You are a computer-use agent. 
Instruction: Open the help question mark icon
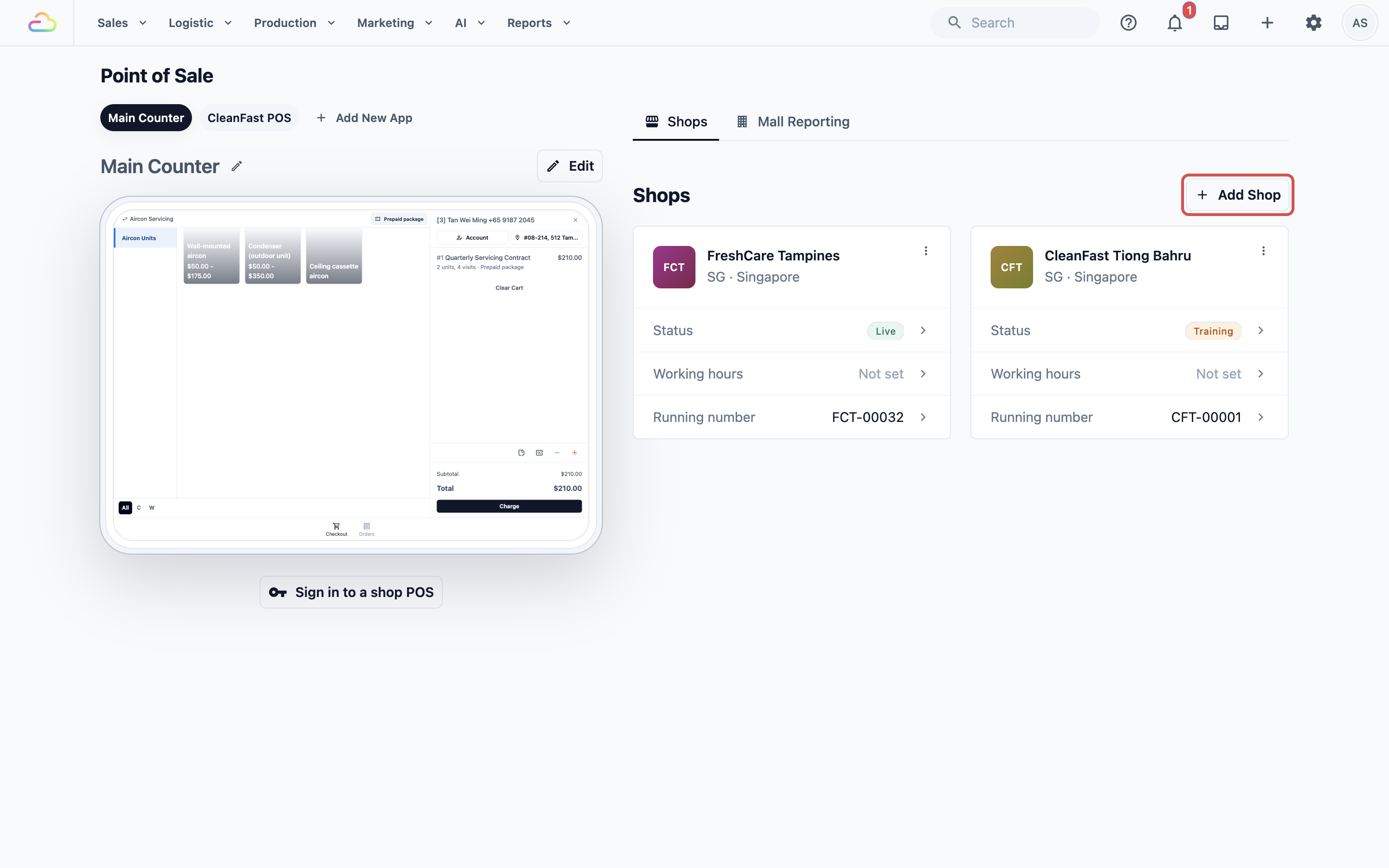pos(1129,23)
